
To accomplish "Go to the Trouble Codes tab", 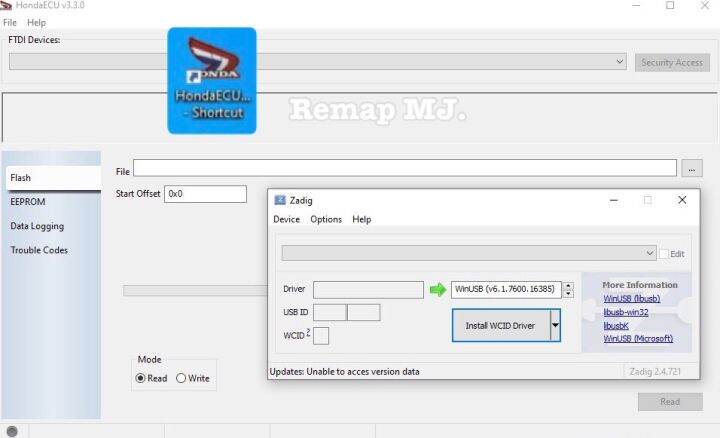I will pyautogui.click(x=39, y=250).
